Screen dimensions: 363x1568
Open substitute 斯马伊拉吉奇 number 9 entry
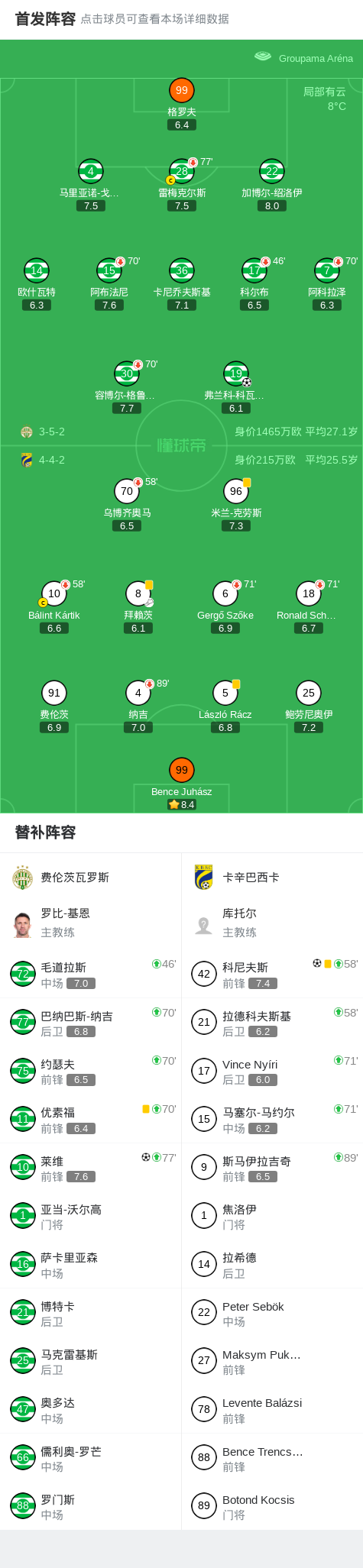point(272,1167)
